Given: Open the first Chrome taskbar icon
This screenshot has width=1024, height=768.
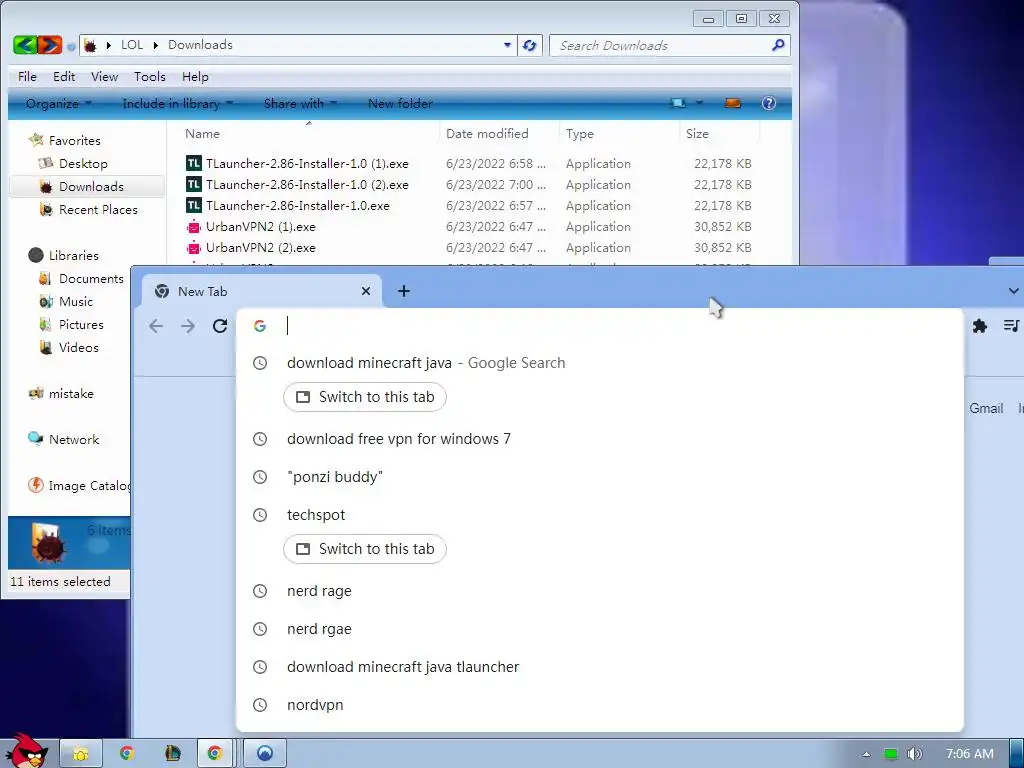Looking at the screenshot, I should coord(127,753).
